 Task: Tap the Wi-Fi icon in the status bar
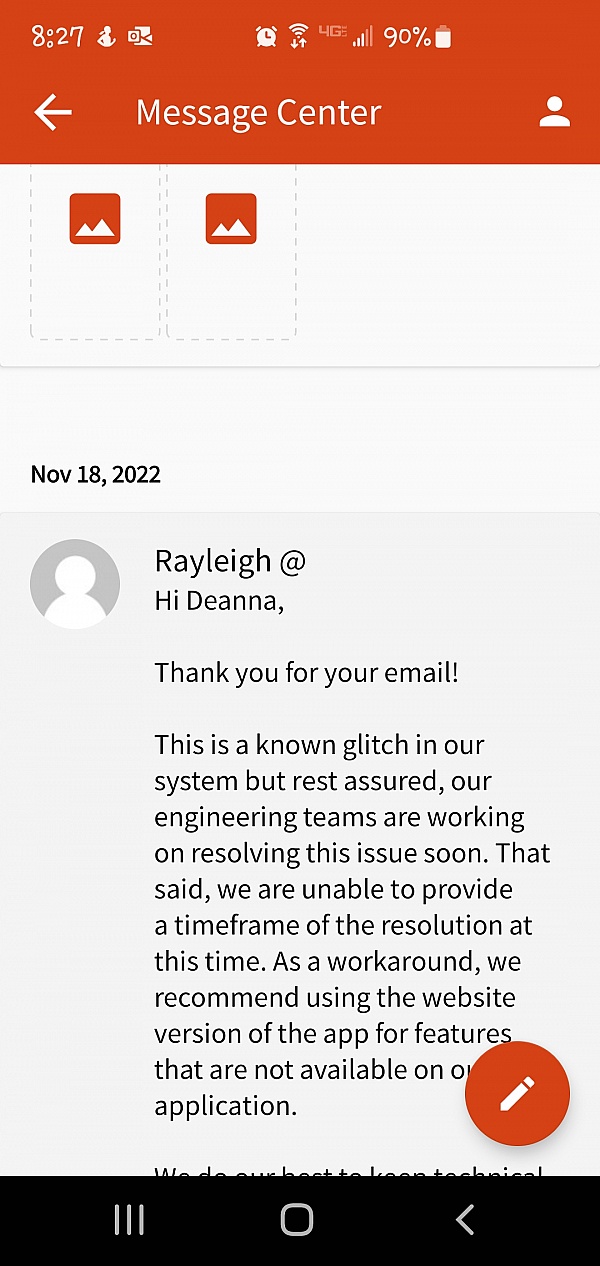click(298, 37)
